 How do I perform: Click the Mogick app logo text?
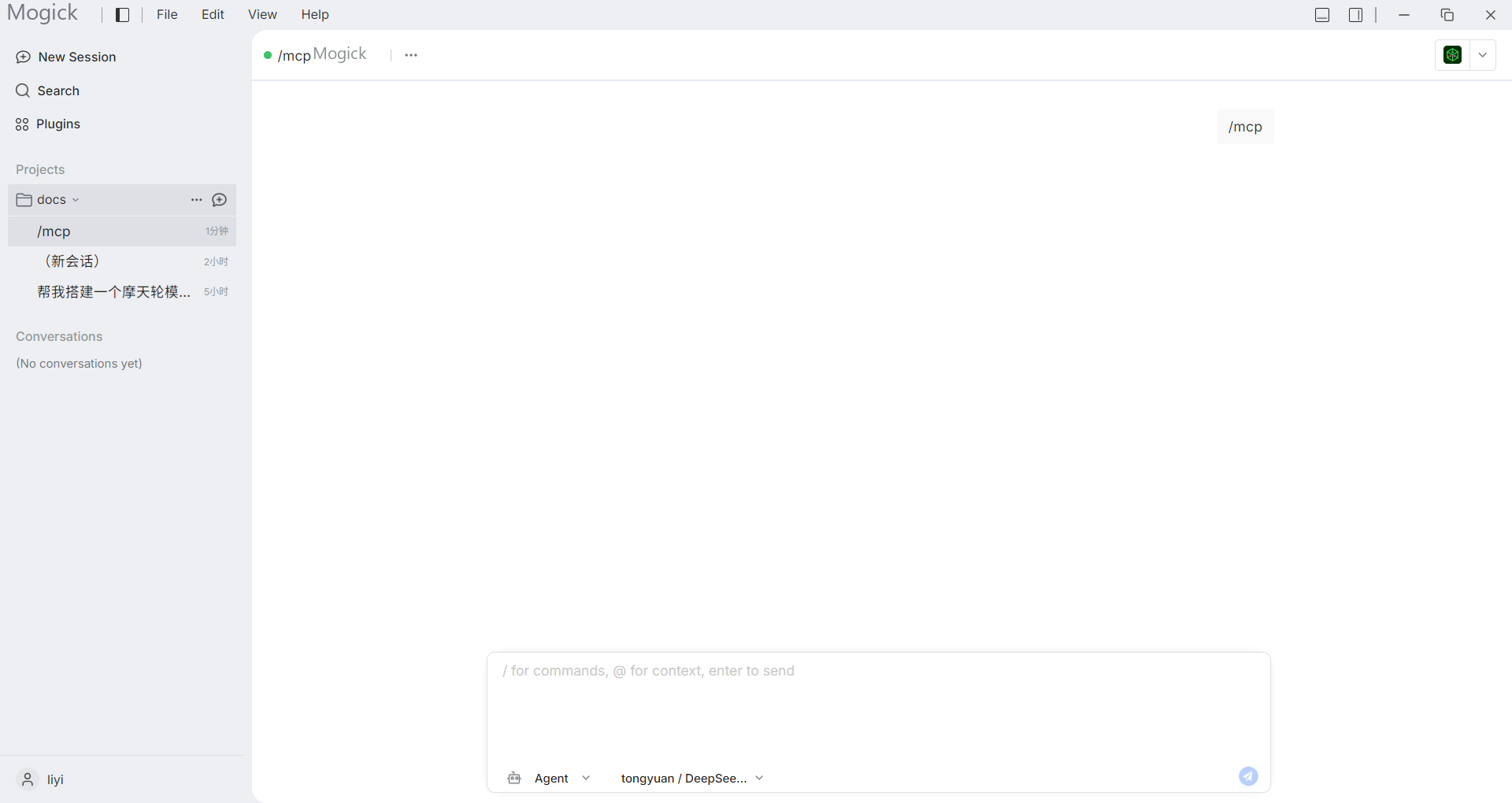point(43,13)
